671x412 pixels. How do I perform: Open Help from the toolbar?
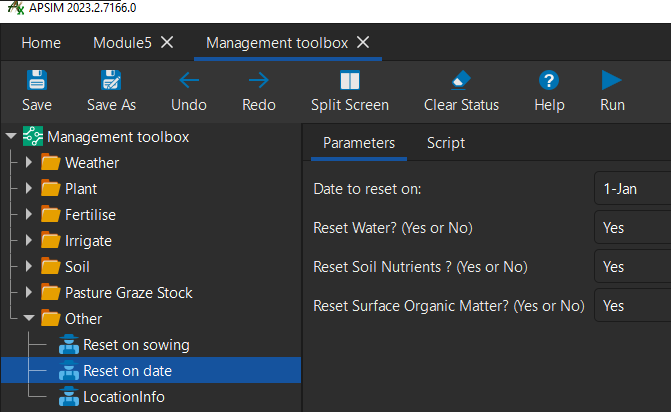[549, 80]
